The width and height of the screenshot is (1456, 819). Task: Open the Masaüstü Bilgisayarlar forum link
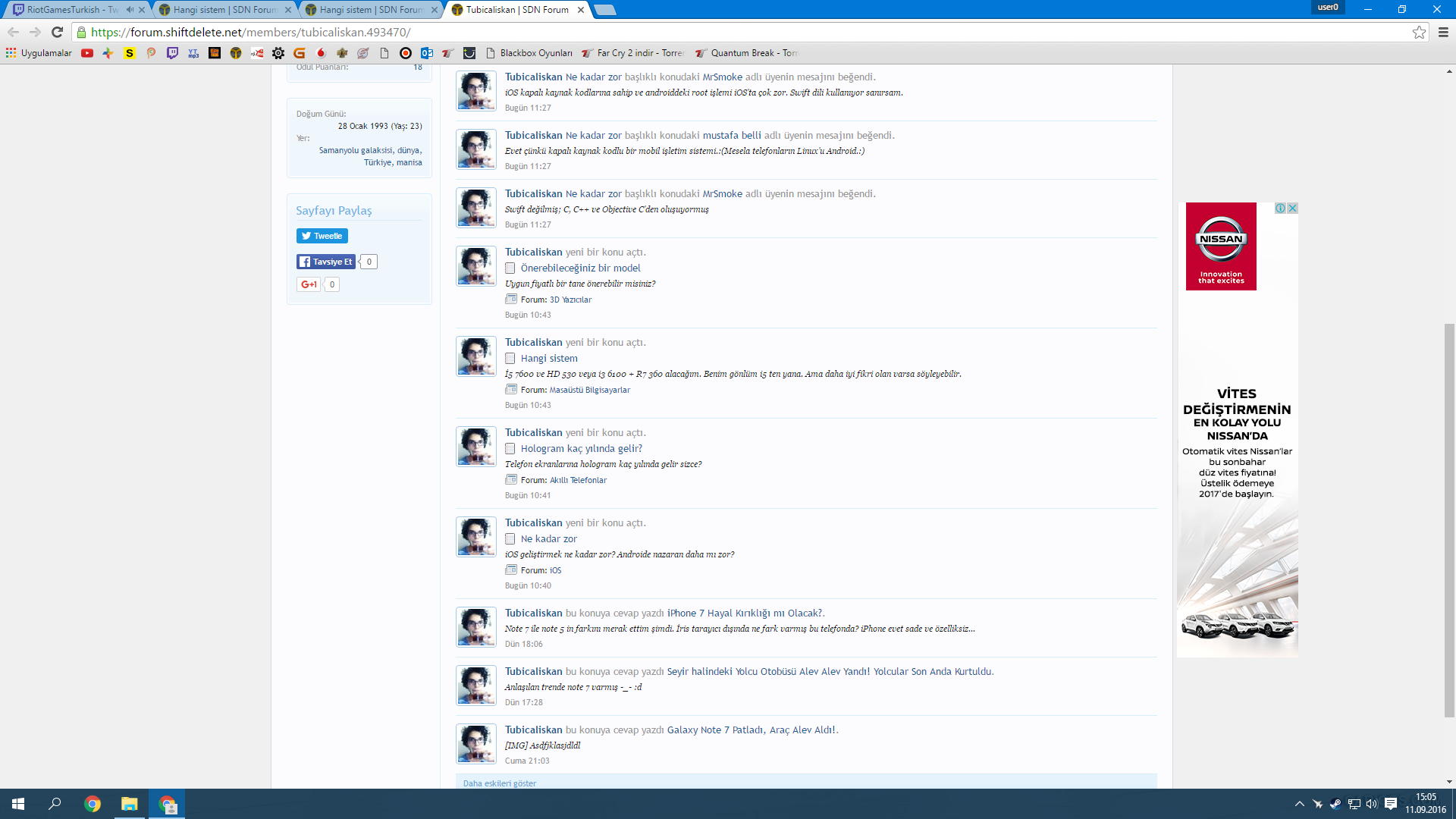coord(589,390)
